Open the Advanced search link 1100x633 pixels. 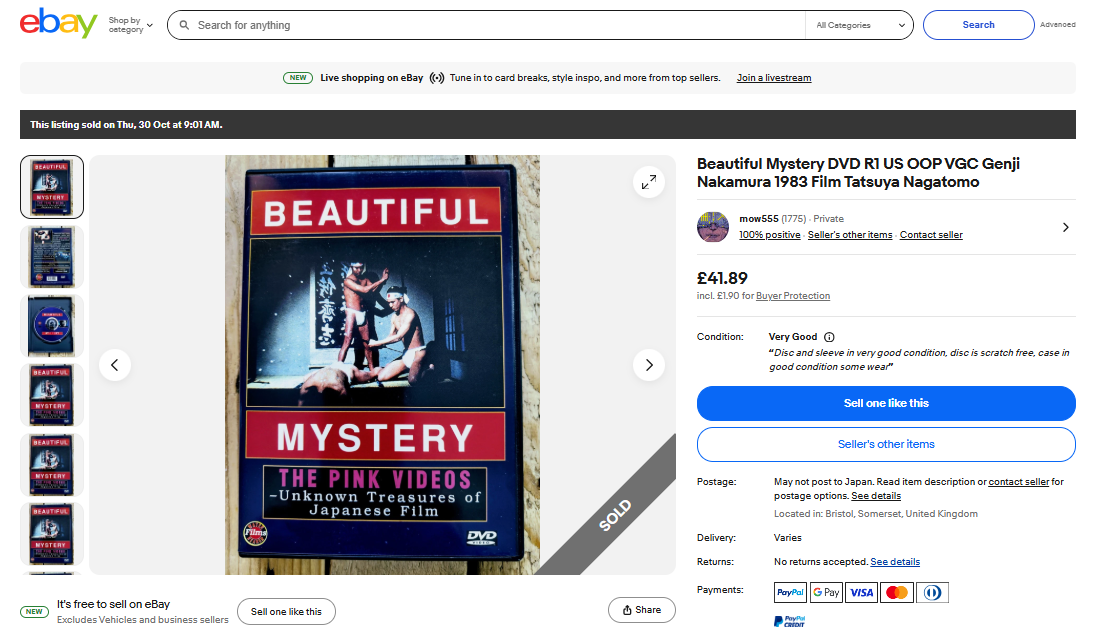click(x=1057, y=25)
